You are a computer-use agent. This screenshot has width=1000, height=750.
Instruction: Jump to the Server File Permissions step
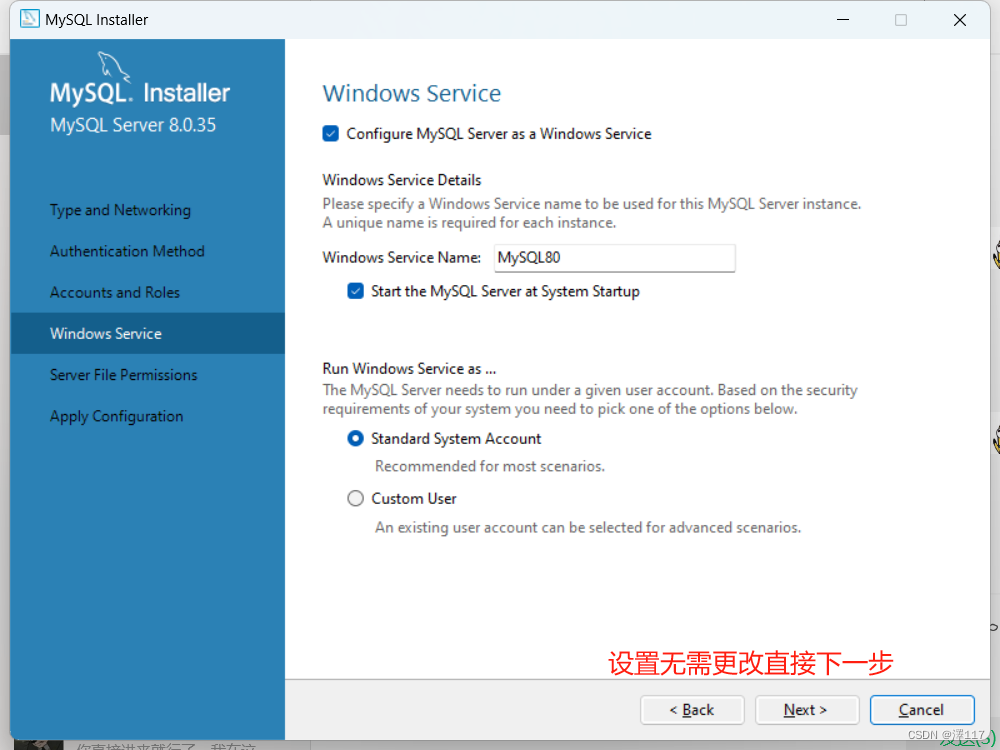pyautogui.click(x=124, y=374)
